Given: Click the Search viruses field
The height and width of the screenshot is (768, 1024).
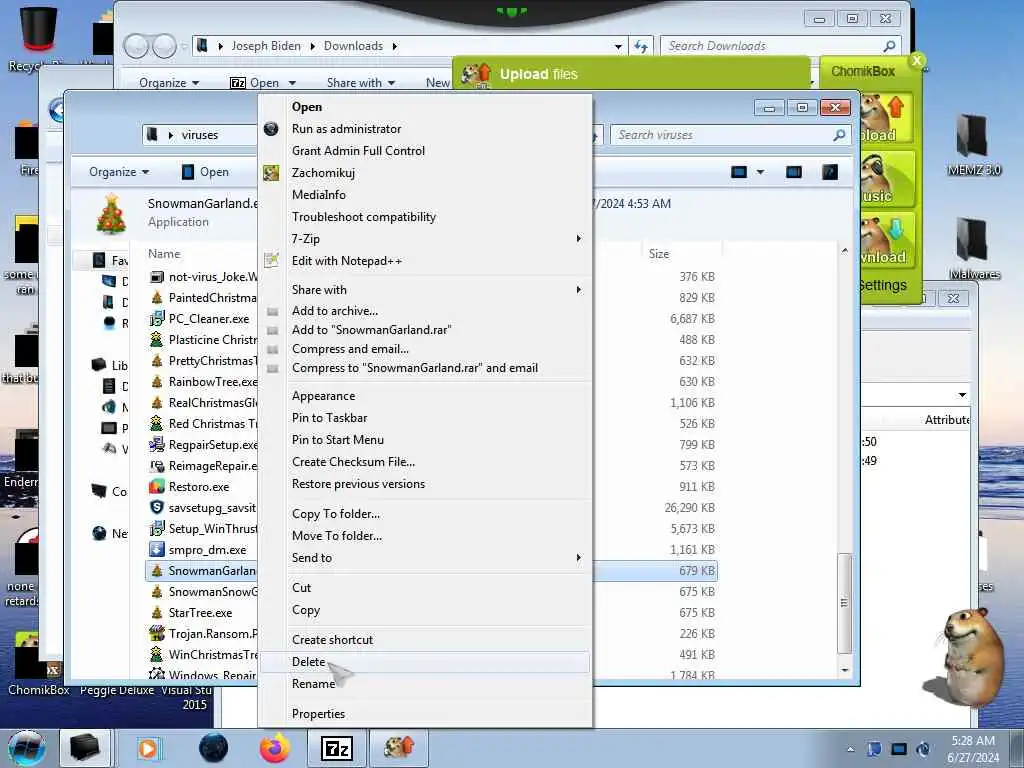Looking at the screenshot, I should click(x=731, y=135).
